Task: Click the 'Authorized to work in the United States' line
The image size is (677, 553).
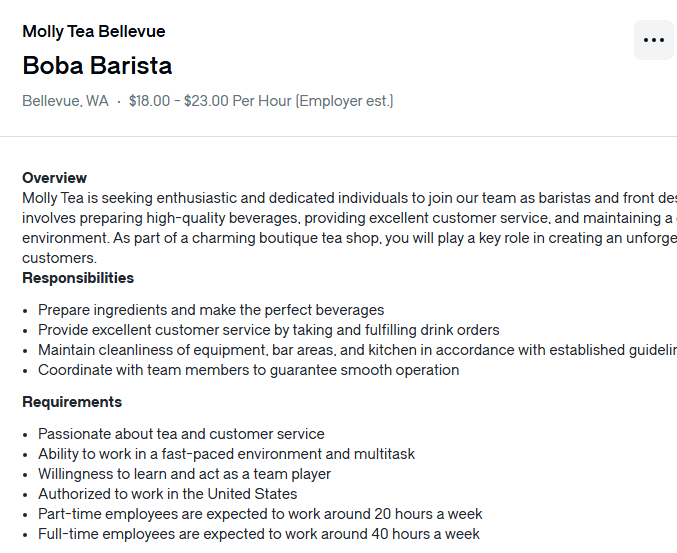Action: [168, 494]
